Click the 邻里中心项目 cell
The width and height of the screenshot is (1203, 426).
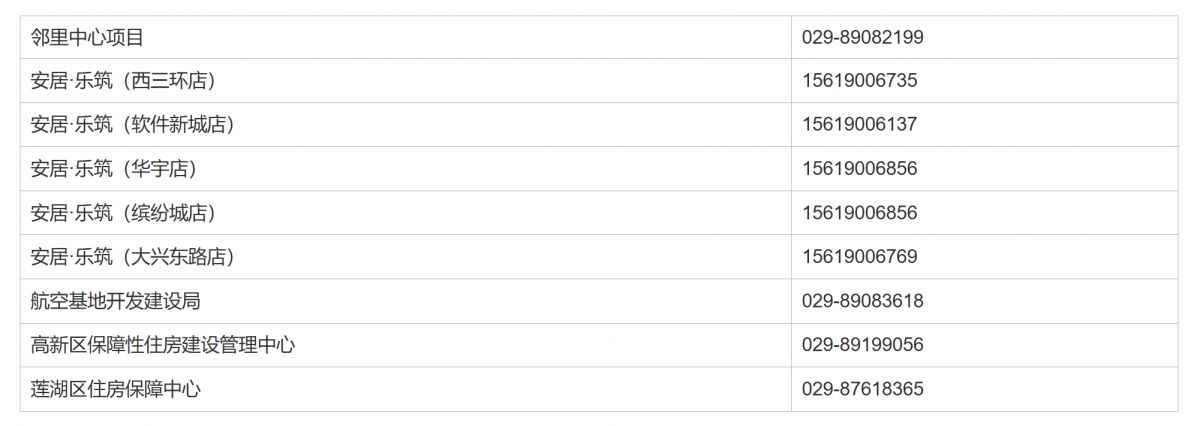click(88, 37)
